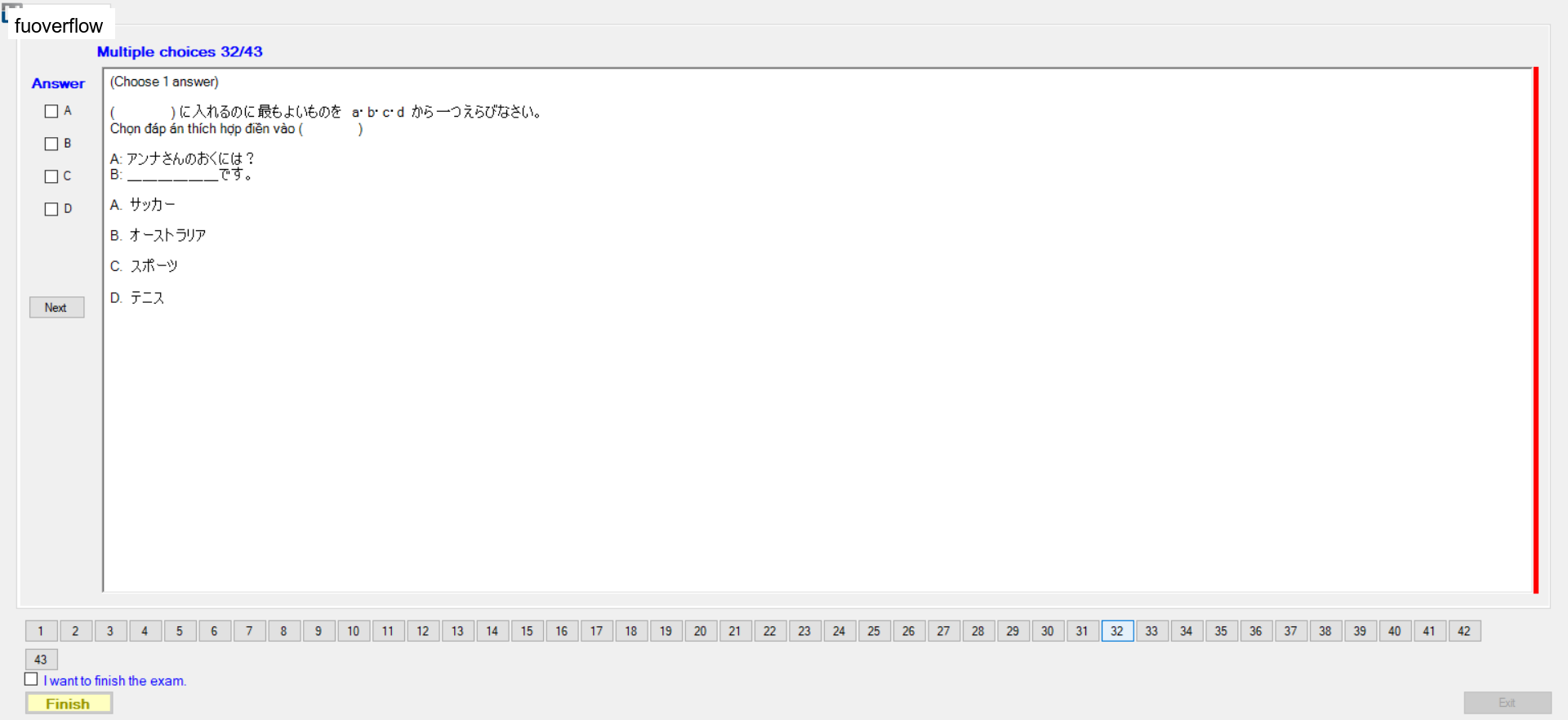The width and height of the screenshot is (1568, 720).
Task: Click the 'I want to finish the exam.' label
Action: coord(115,681)
